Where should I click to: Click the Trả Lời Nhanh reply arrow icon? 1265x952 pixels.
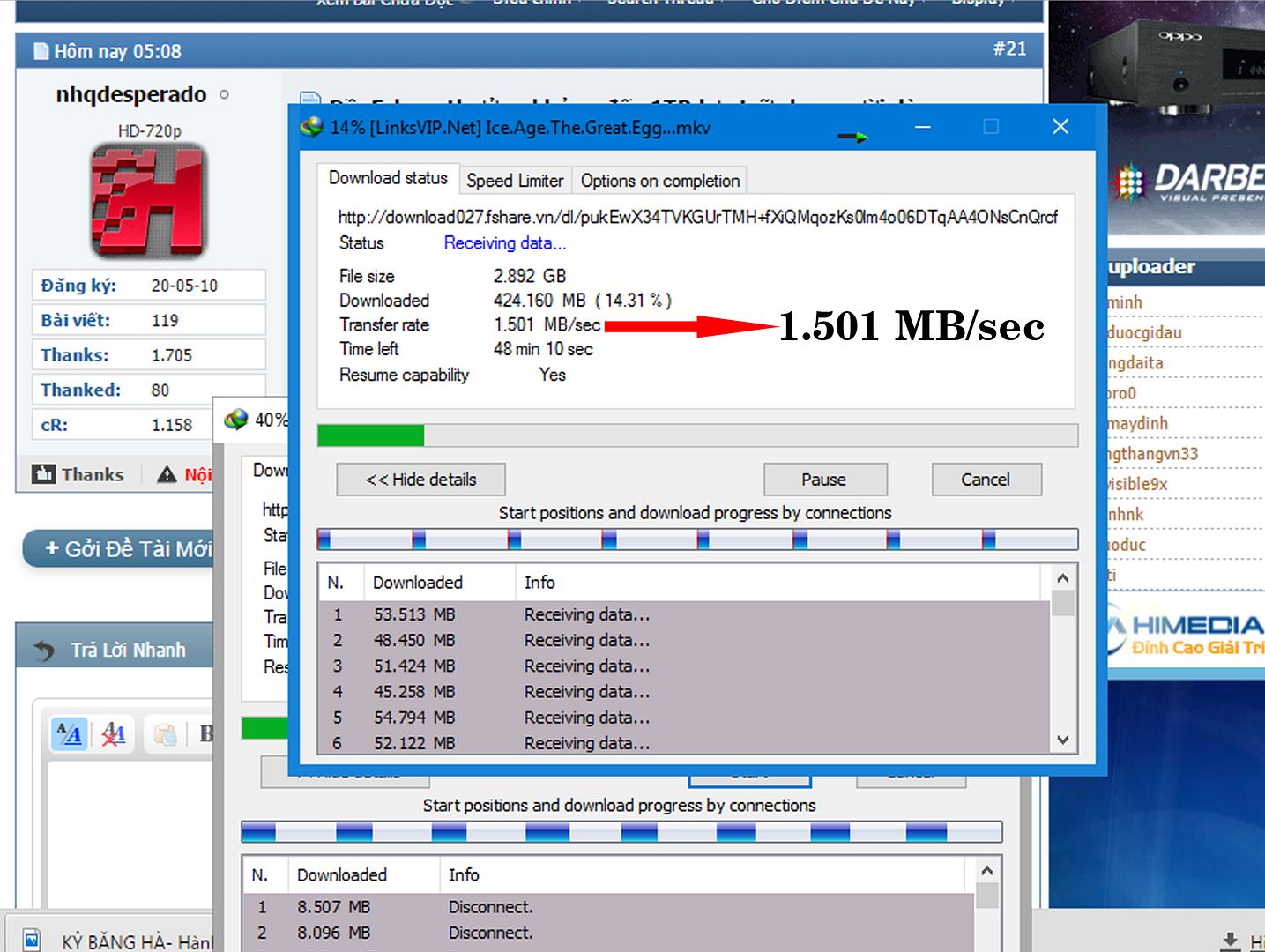click(45, 651)
